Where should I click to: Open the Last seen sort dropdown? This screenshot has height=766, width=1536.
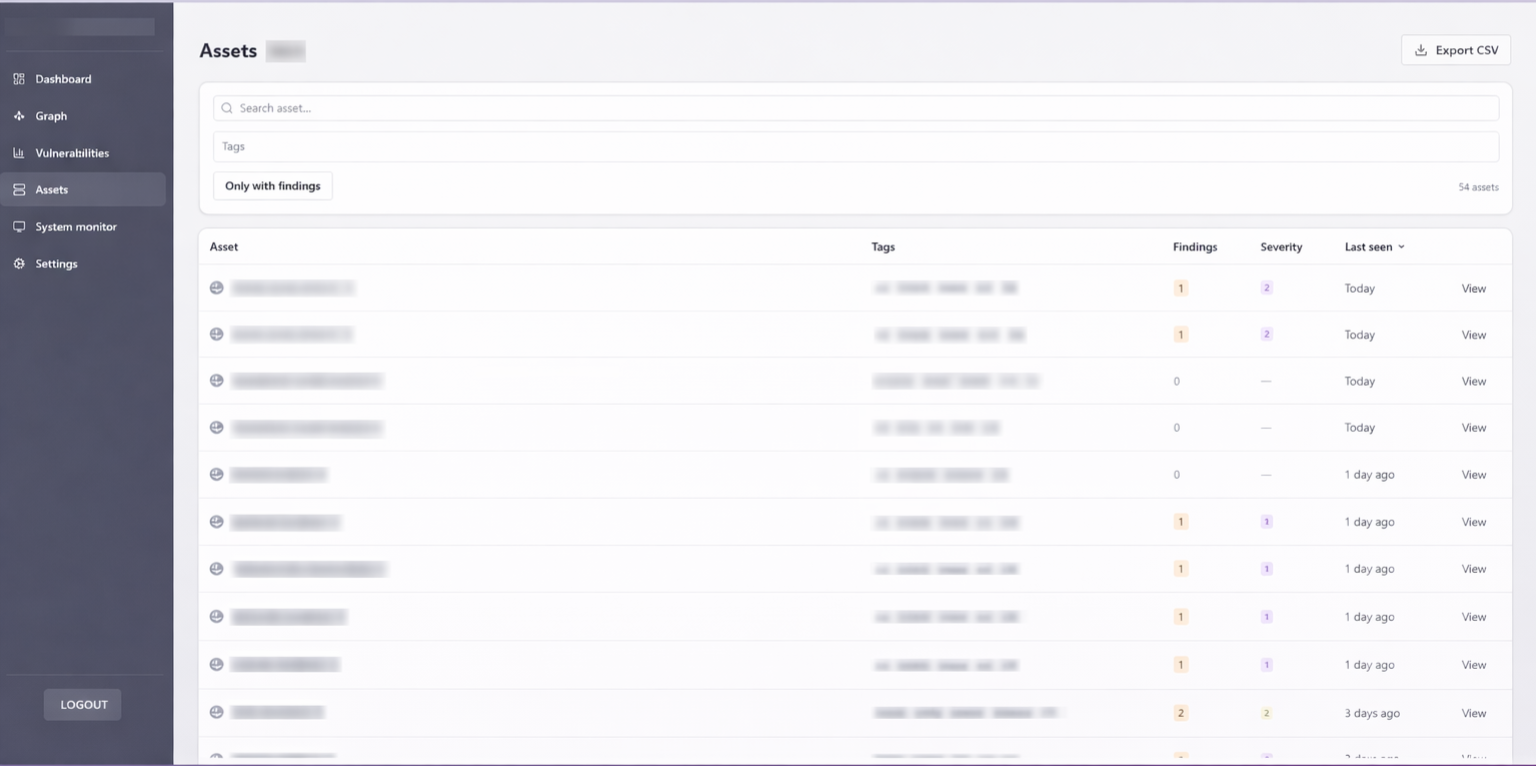[x=1374, y=246]
